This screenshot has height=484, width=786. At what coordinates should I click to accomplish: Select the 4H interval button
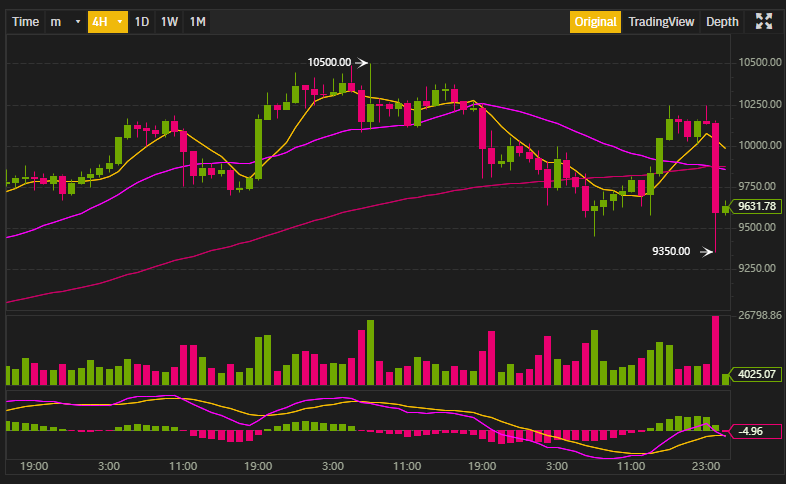click(100, 21)
